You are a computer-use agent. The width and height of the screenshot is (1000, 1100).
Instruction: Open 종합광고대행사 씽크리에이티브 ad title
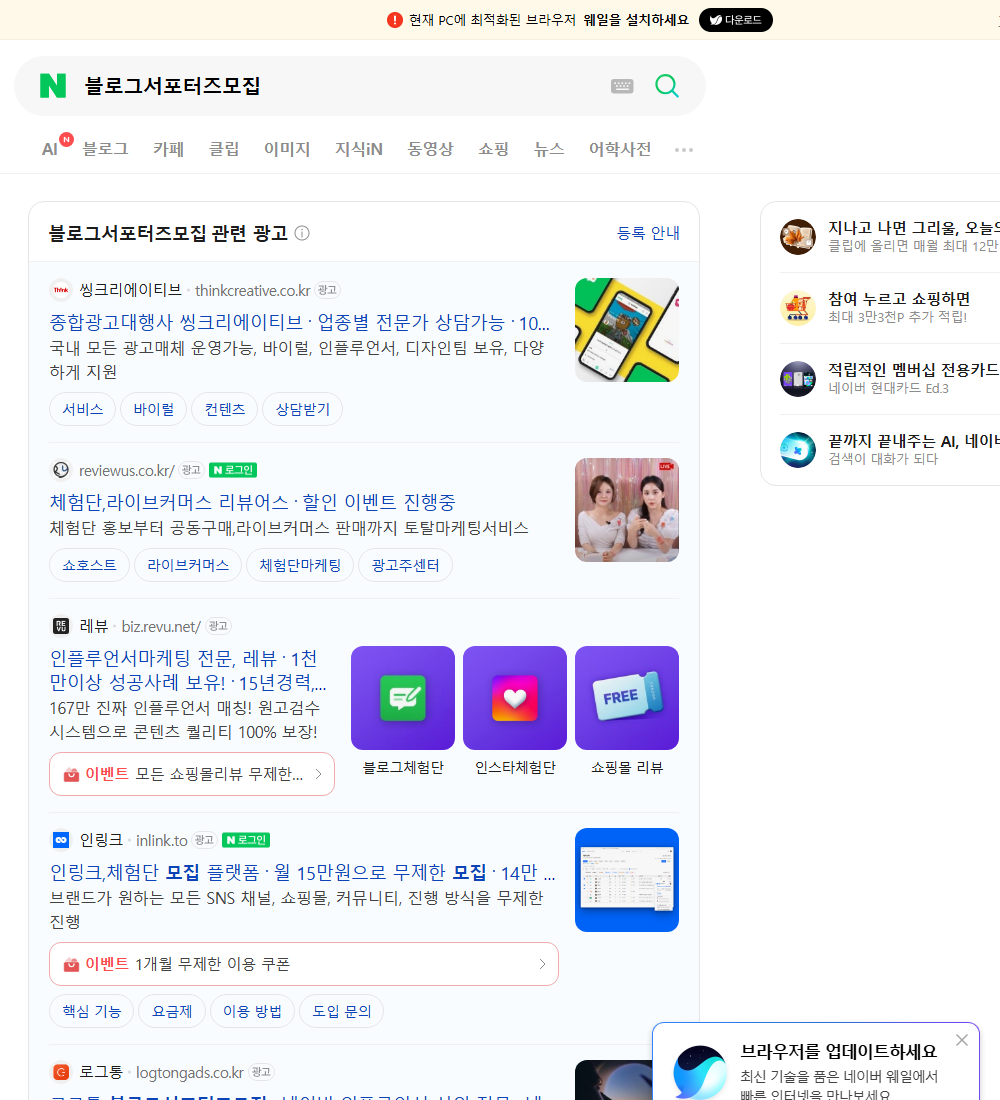[300, 322]
